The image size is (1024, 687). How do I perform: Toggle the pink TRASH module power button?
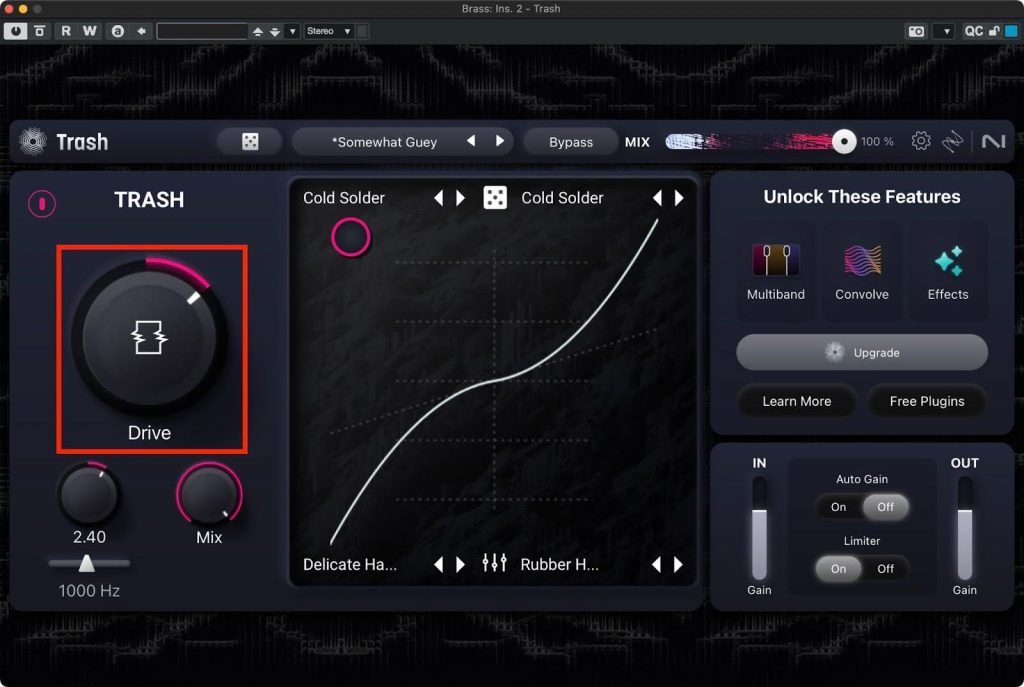(x=42, y=204)
